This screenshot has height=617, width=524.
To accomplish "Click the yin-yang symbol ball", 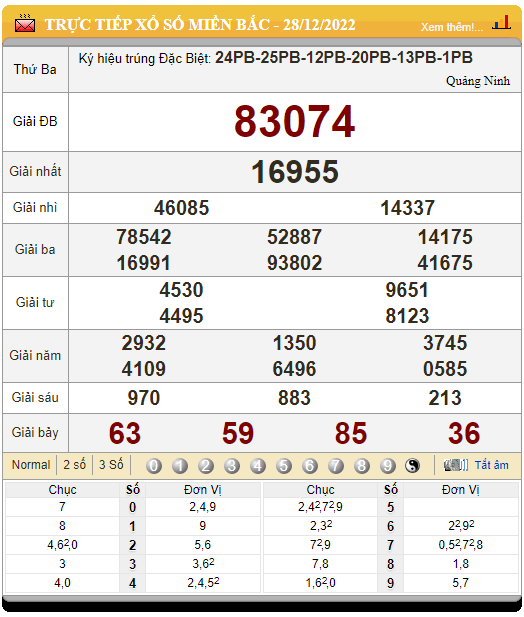I will (412, 466).
